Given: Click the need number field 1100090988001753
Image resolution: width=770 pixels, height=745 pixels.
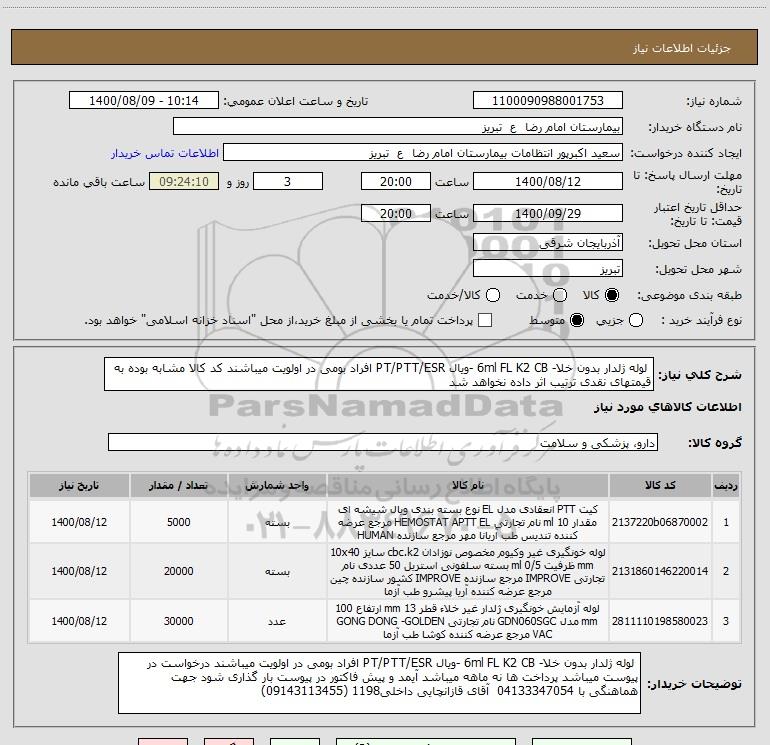Looking at the screenshot, I should [x=548, y=101].
